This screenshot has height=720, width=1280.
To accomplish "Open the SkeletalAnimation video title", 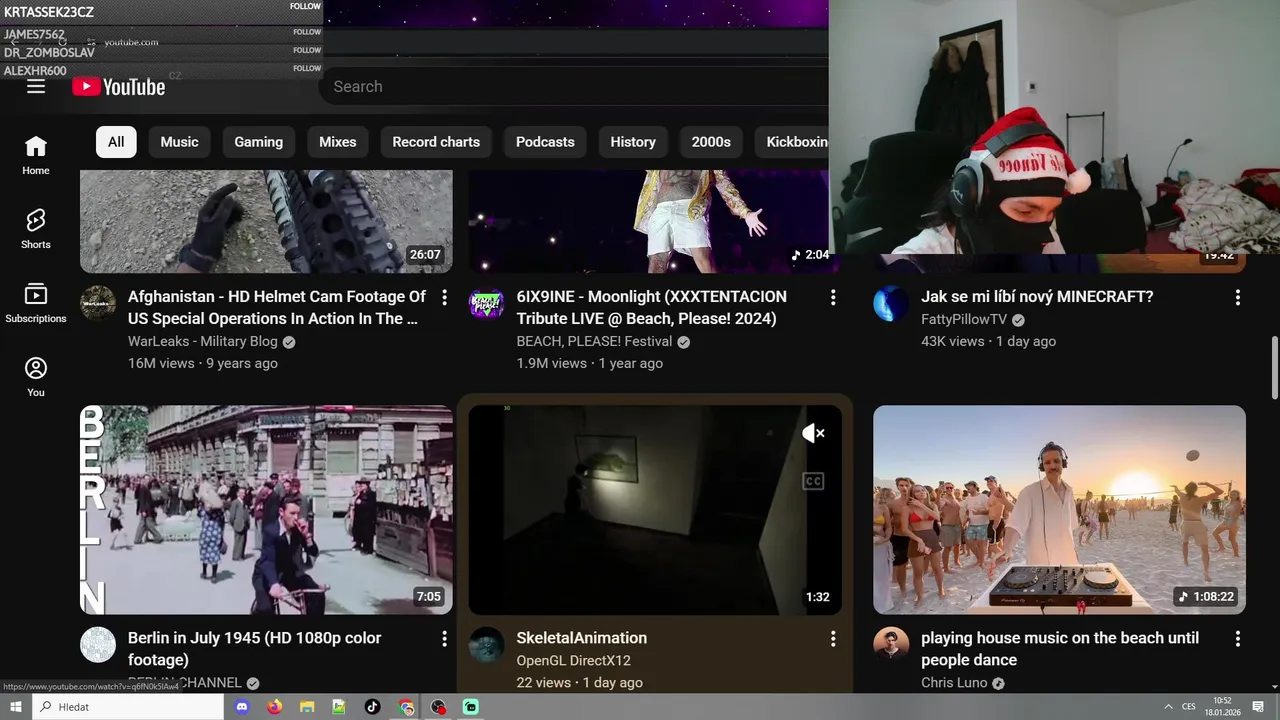I will pos(582,638).
